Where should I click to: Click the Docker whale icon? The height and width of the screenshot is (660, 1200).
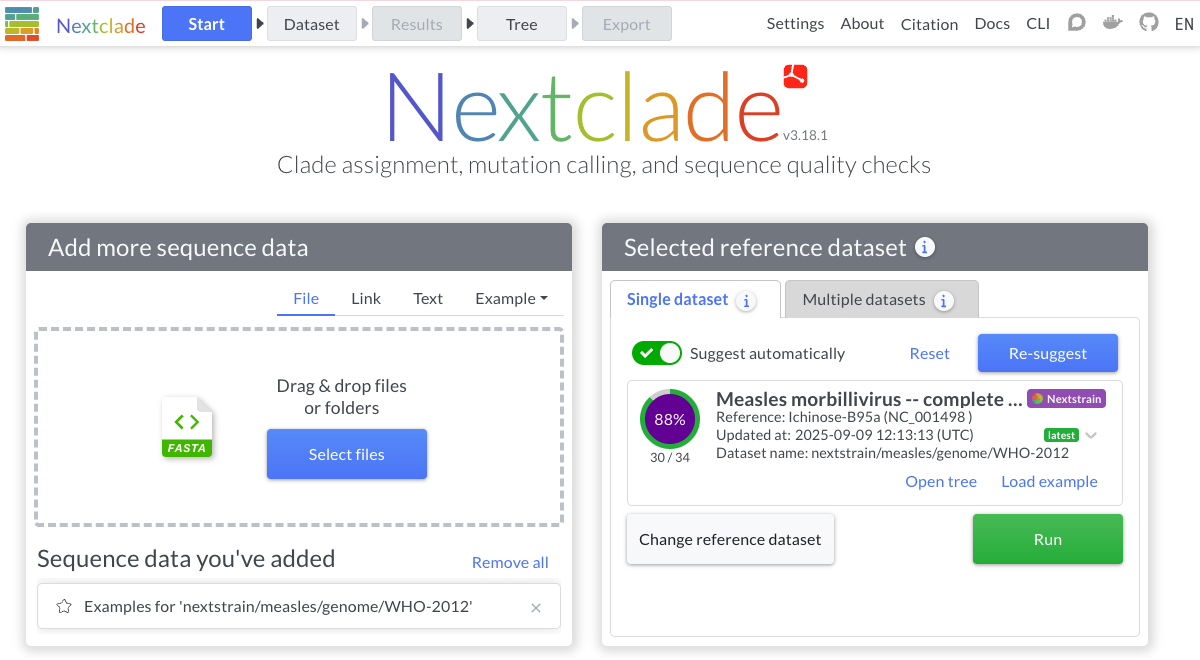point(1112,23)
